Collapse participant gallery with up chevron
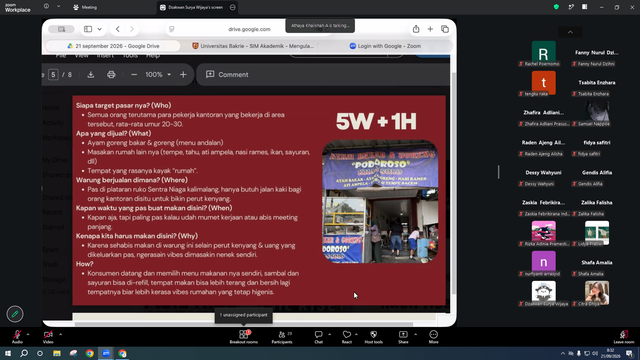640x360 pixels. click(570, 32)
